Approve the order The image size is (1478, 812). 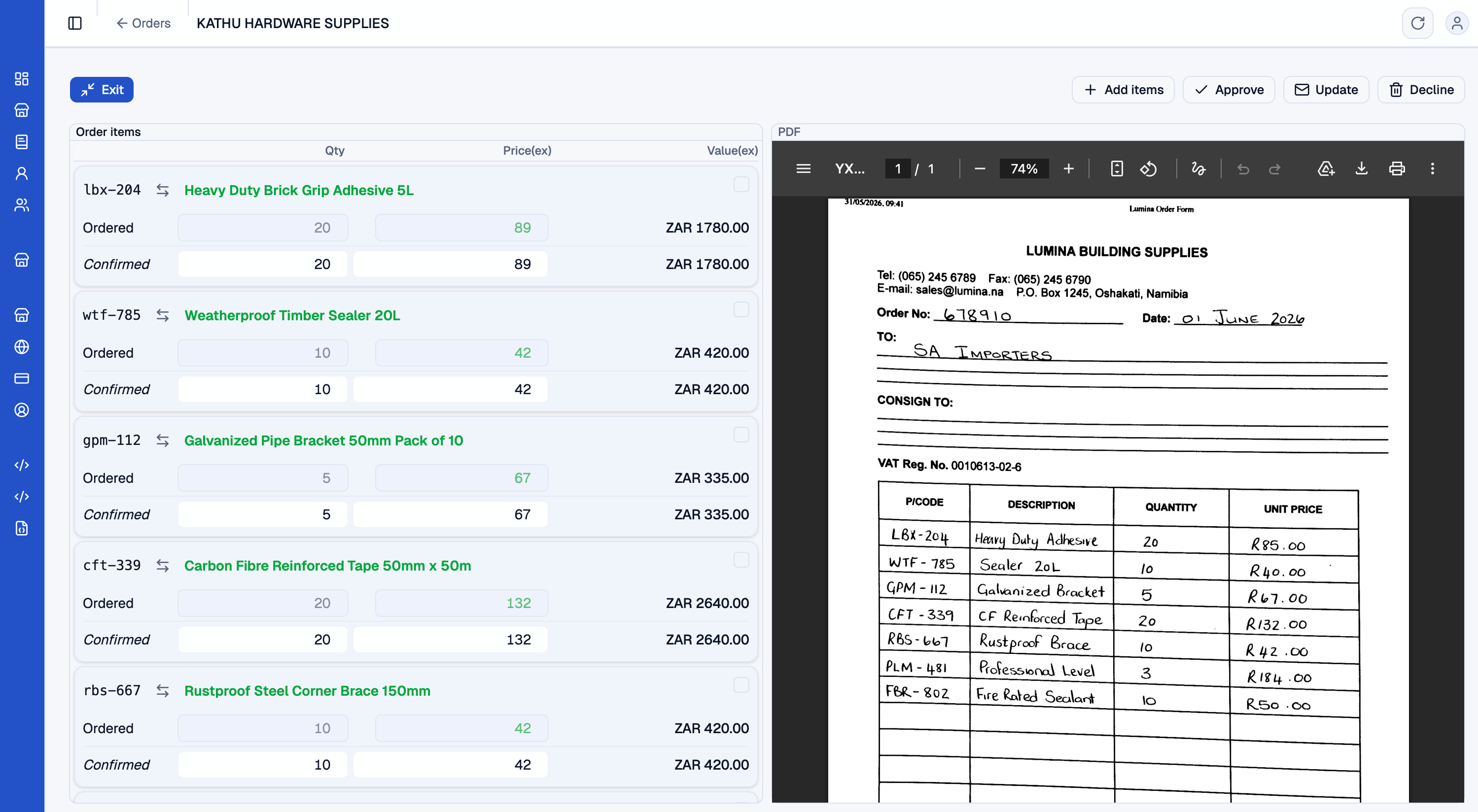(1229, 90)
